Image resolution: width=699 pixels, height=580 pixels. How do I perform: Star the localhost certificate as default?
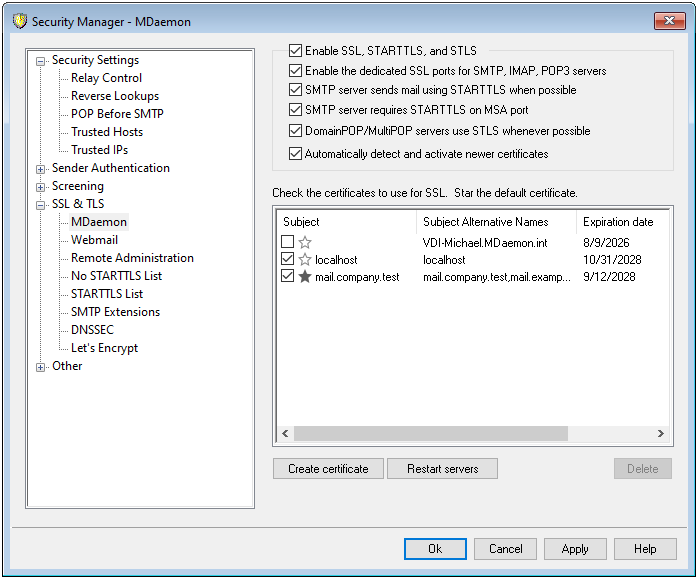pyautogui.click(x=305, y=260)
